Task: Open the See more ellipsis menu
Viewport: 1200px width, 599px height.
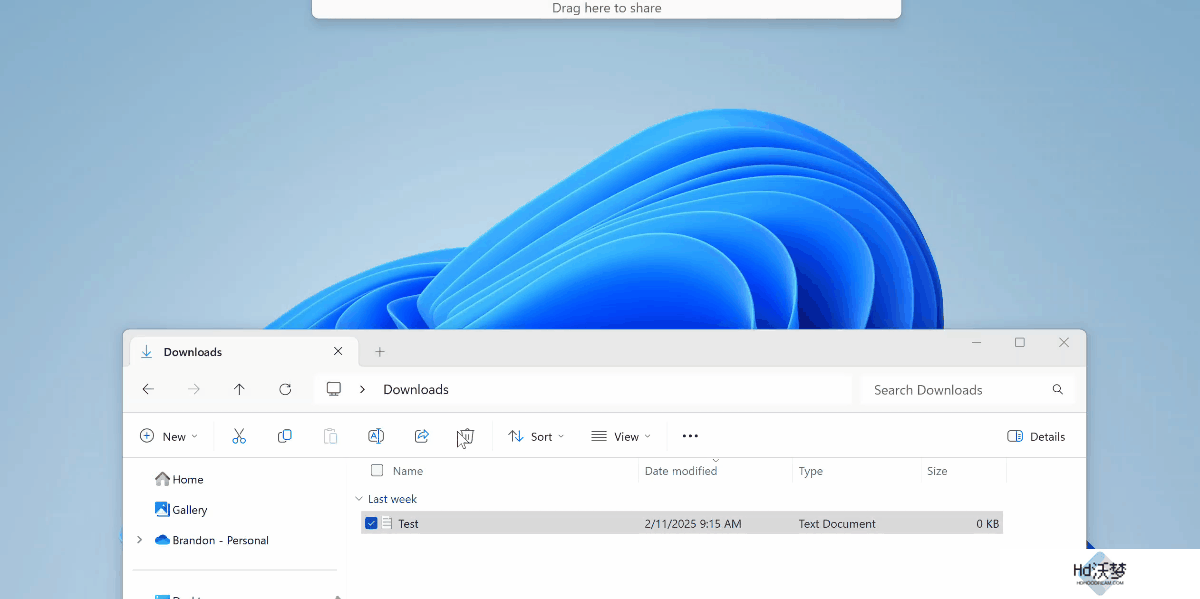Action: (690, 436)
